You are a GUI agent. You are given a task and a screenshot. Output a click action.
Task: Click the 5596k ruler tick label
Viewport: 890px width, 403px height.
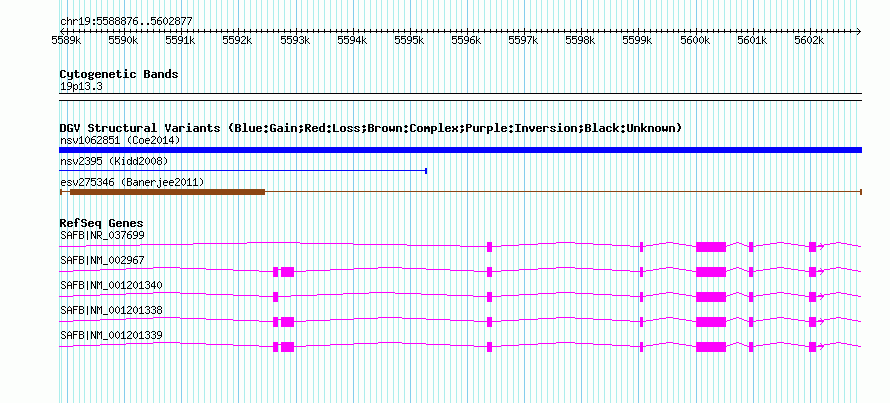click(x=467, y=40)
